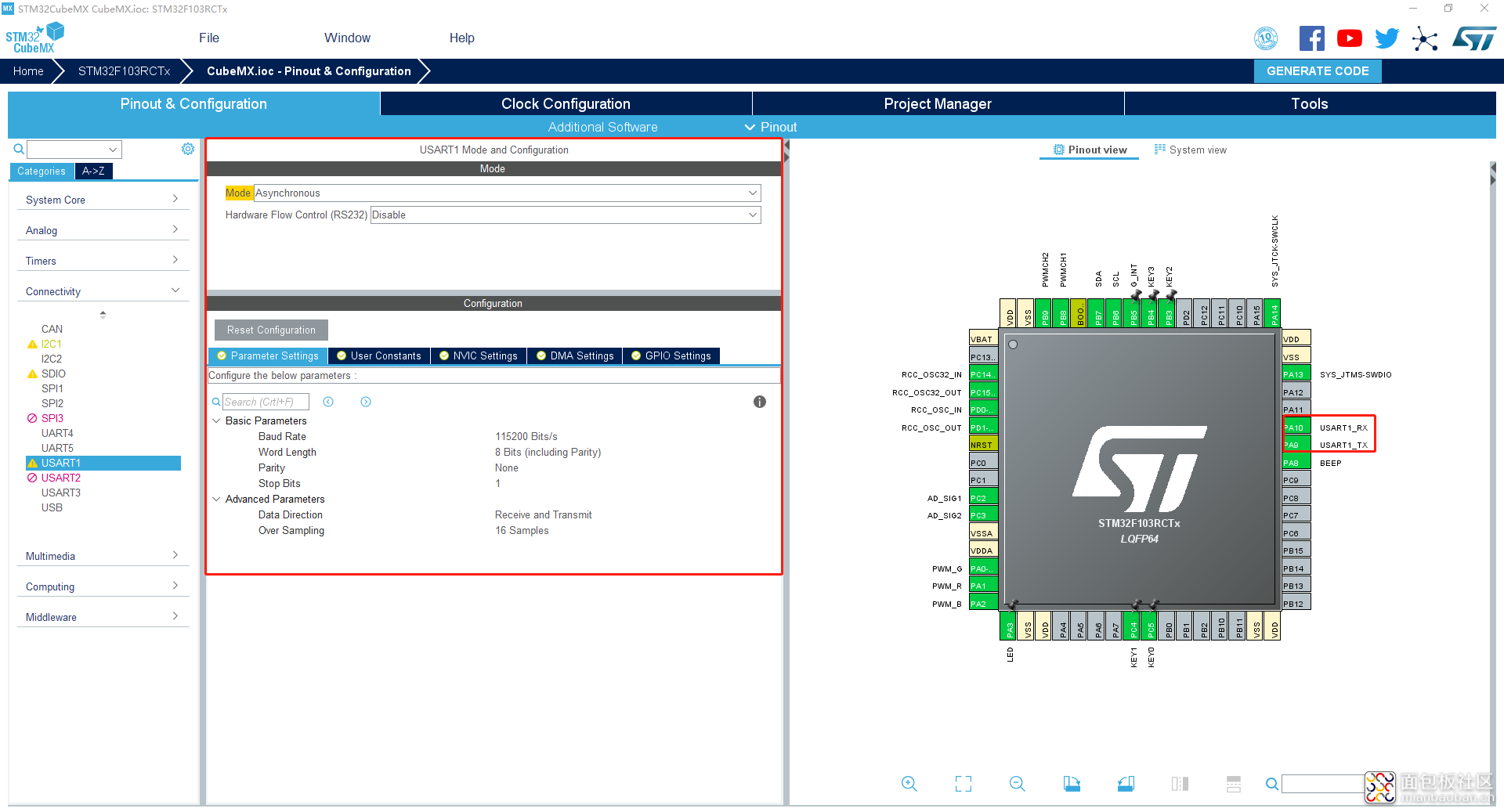Click the STM32F103RCTx breadcrumb
Image resolution: width=1504 pixels, height=812 pixels.
(124, 70)
